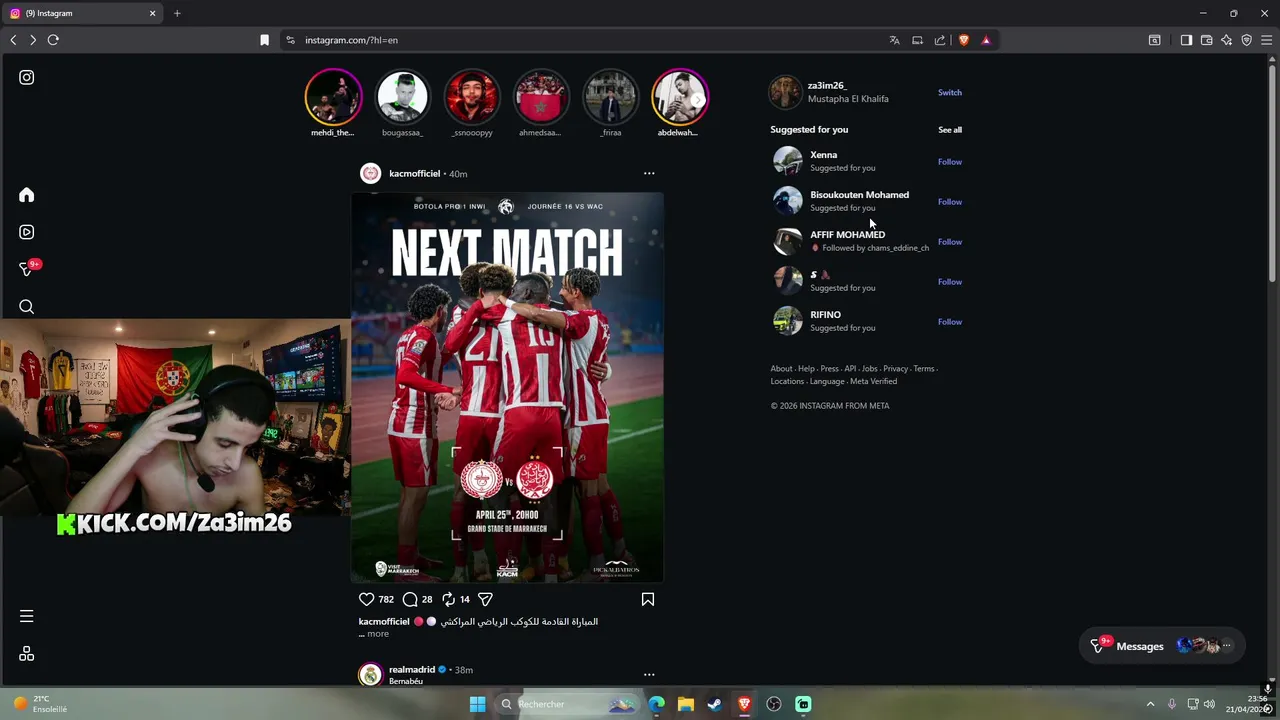Share the kacmofficiel post via send icon

click(x=485, y=599)
